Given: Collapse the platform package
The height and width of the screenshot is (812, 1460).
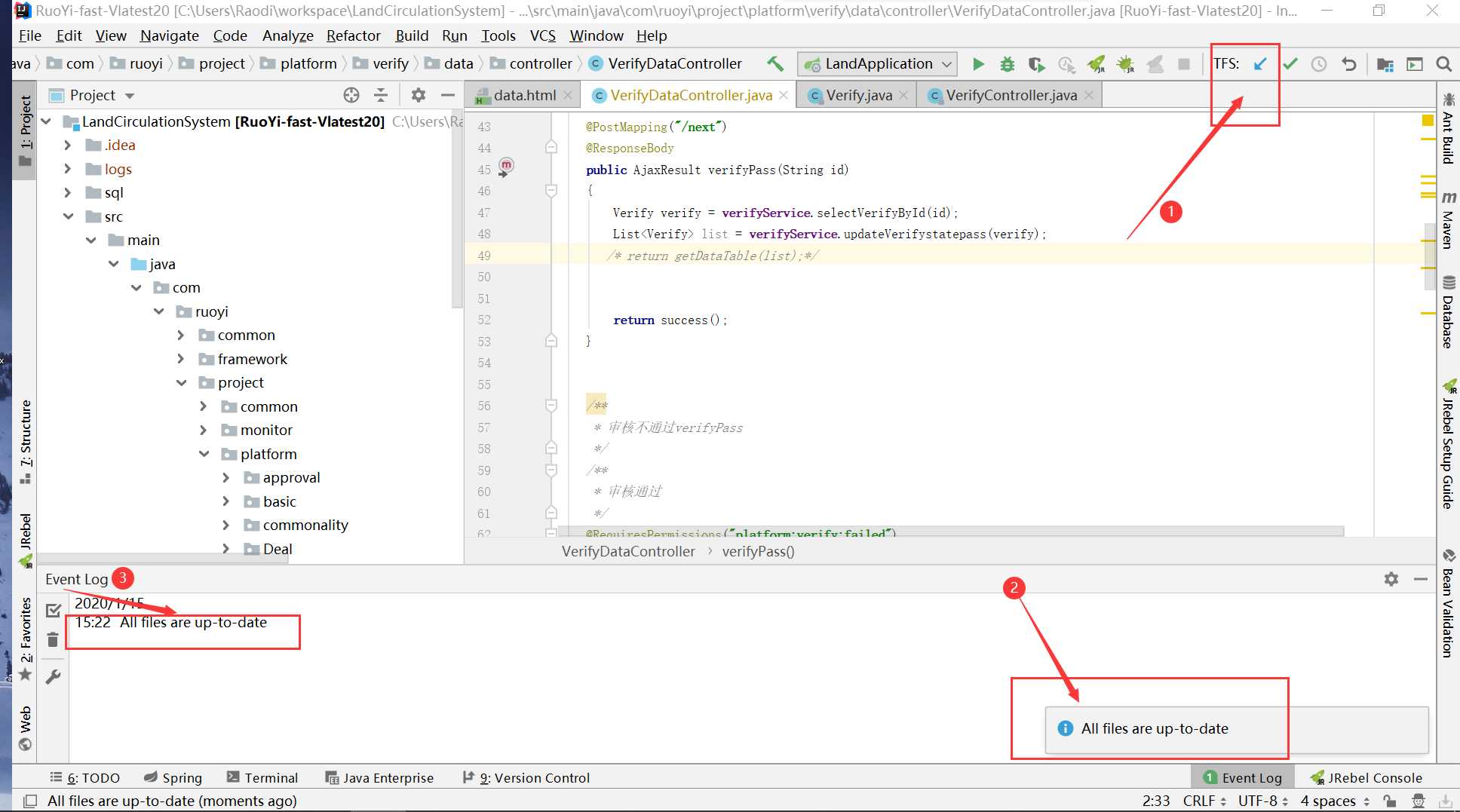Looking at the screenshot, I should click(204, 454).
